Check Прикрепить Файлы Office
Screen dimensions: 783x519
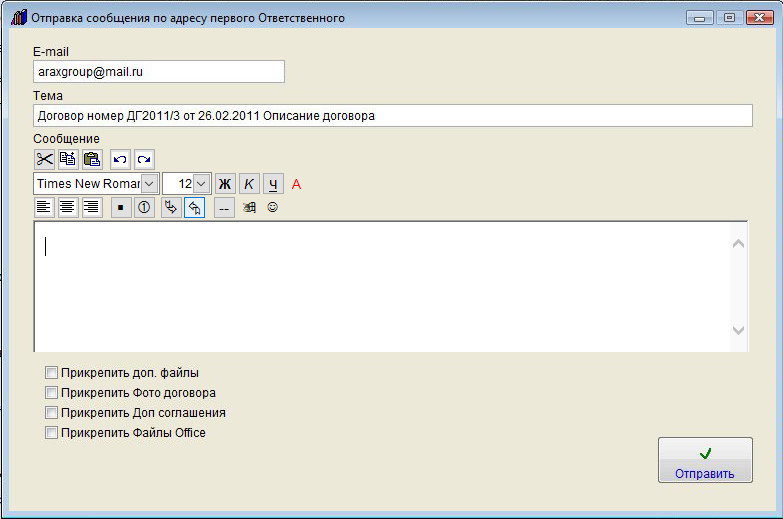pyautogui.click(x=51, y=433)
